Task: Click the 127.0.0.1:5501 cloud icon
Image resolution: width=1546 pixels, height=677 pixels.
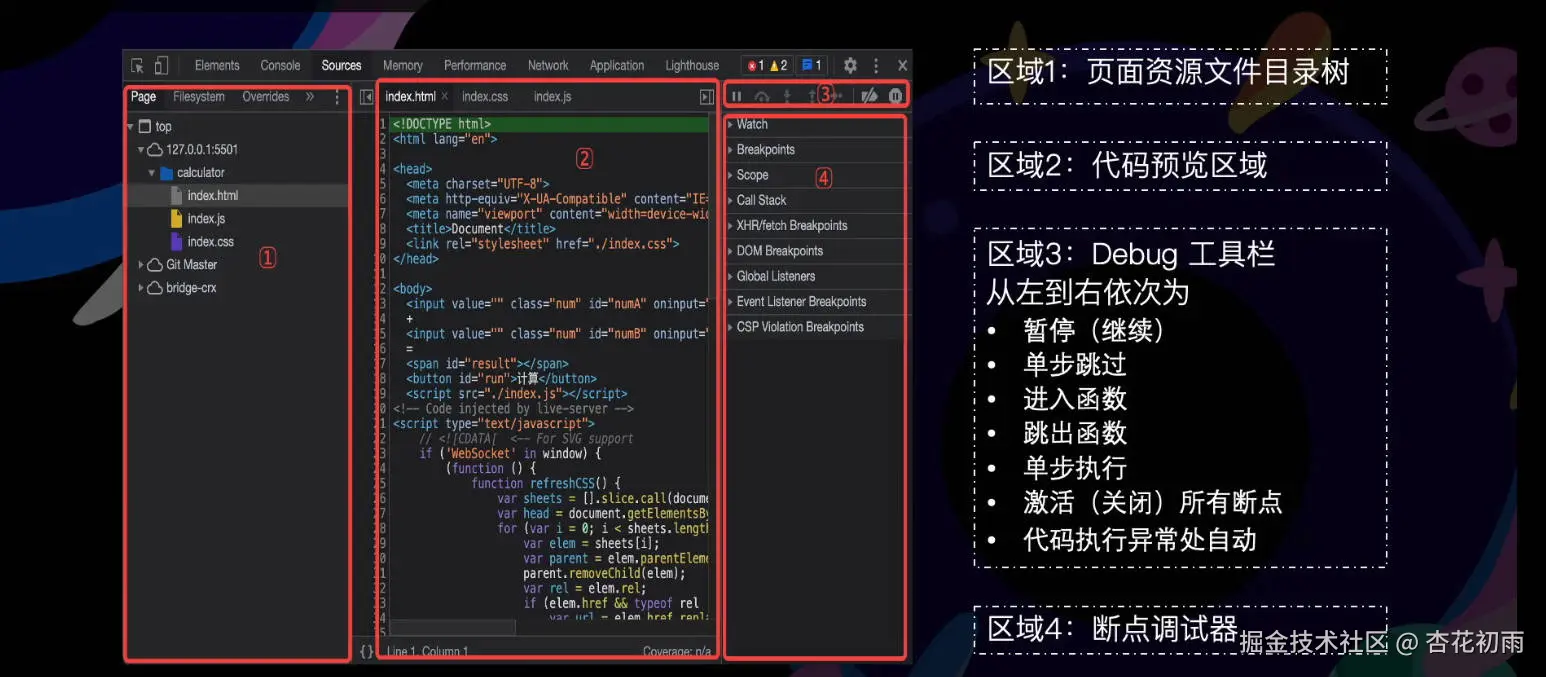Action: click(x=155, y=150)
